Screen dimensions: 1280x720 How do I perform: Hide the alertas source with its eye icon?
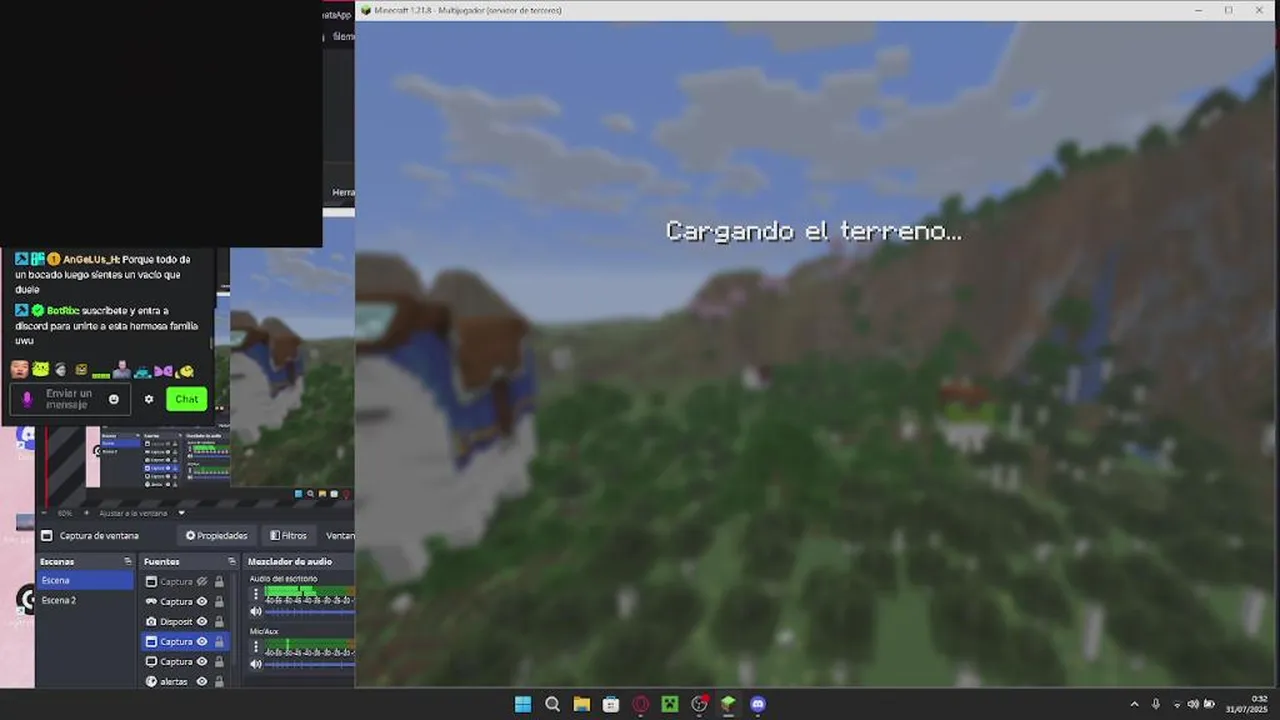(202, 682)
